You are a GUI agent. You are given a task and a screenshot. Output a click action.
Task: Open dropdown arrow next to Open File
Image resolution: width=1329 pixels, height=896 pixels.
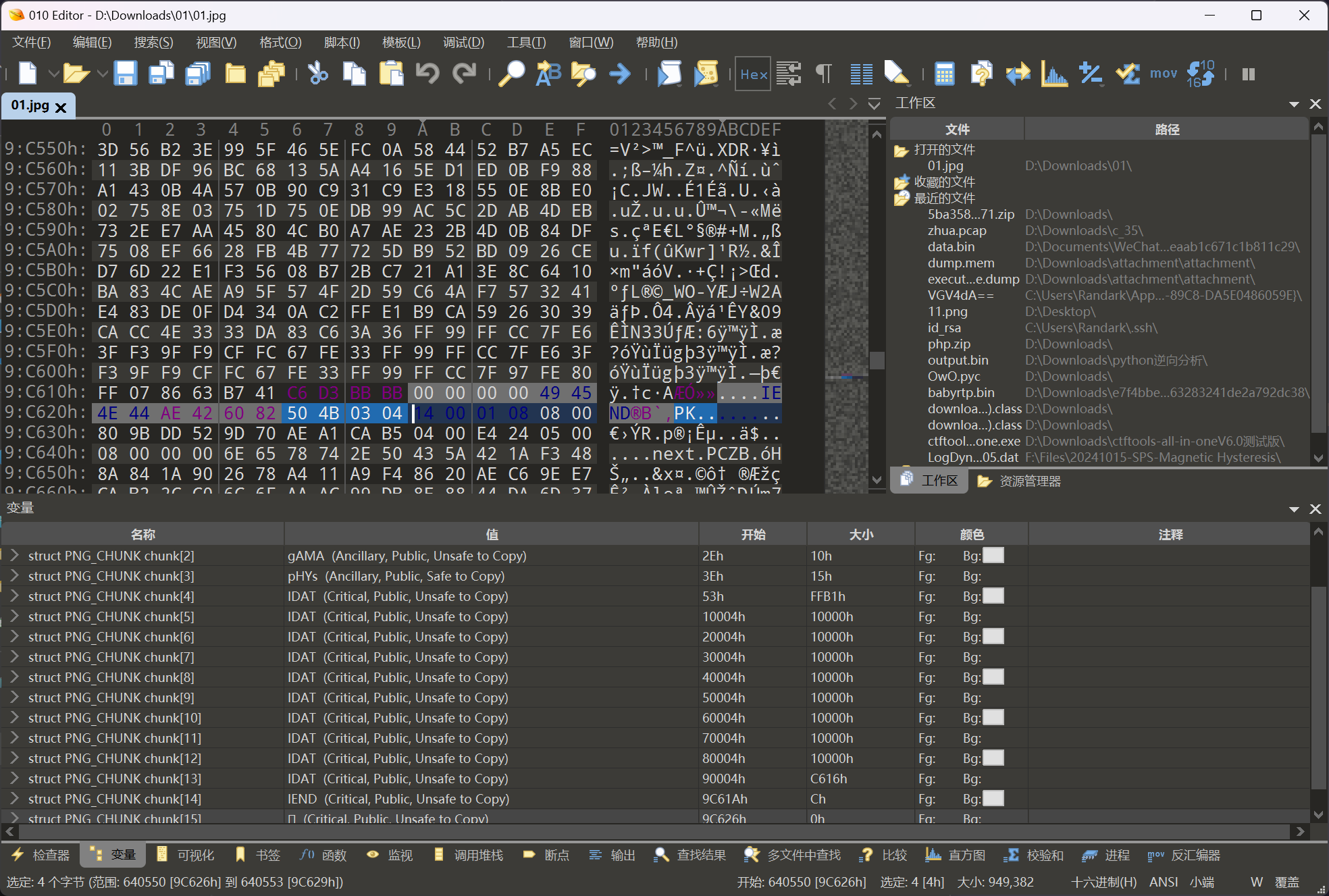102,73
